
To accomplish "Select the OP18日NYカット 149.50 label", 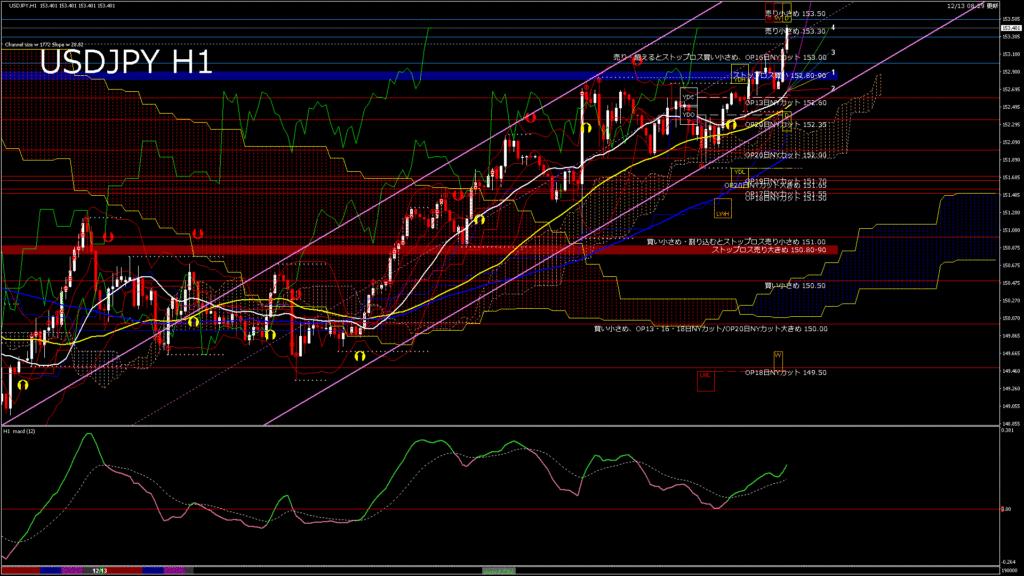I will point(785,372).
